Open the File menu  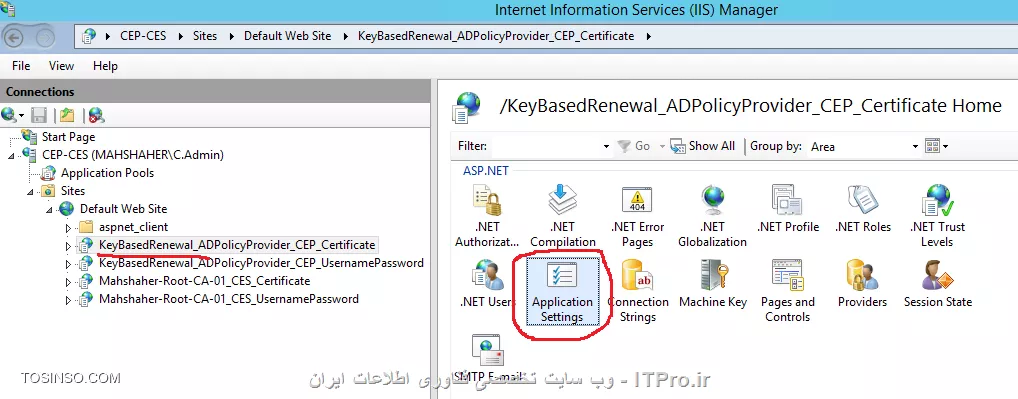tap(21, 66)
